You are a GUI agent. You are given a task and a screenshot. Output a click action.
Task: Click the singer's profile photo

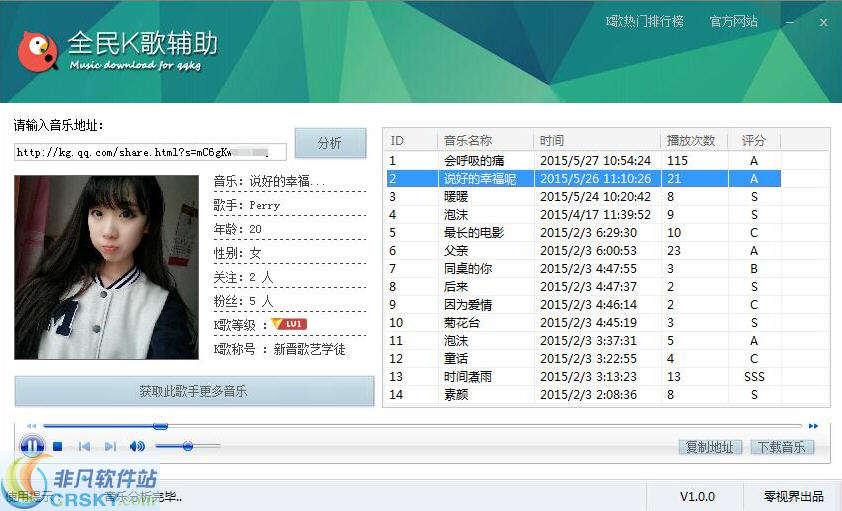coord(106,267)
